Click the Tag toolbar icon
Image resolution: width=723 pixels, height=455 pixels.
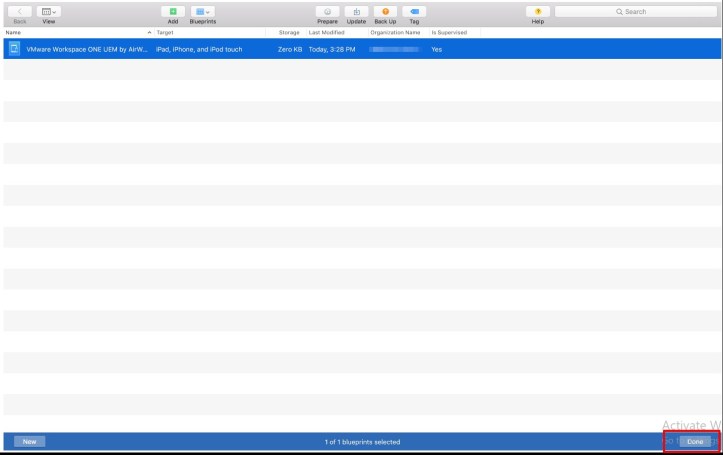click(414, 11)
